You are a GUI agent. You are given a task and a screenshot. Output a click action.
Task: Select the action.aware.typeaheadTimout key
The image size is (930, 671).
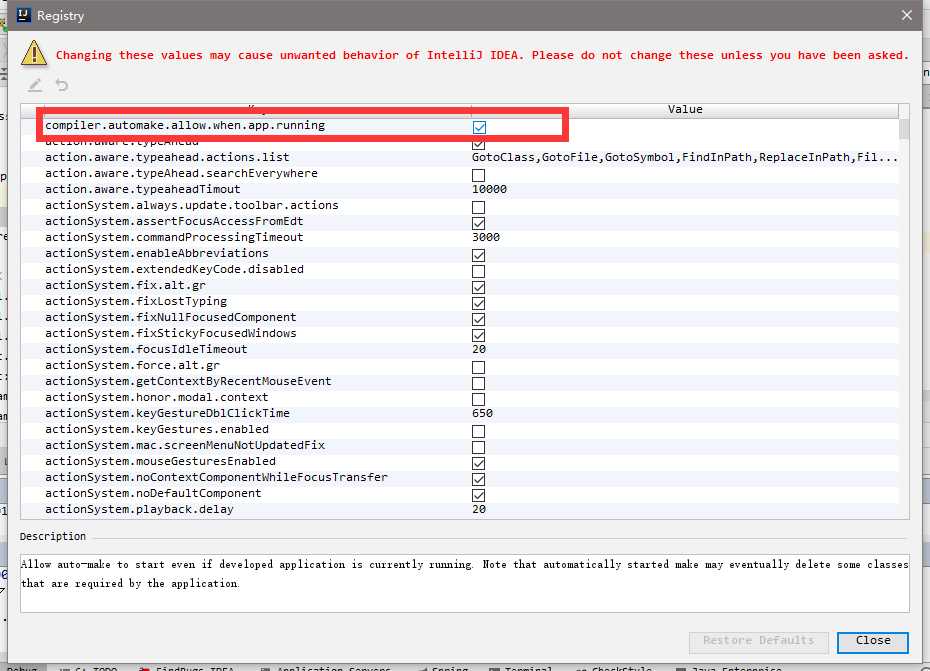tap(142, 189)
